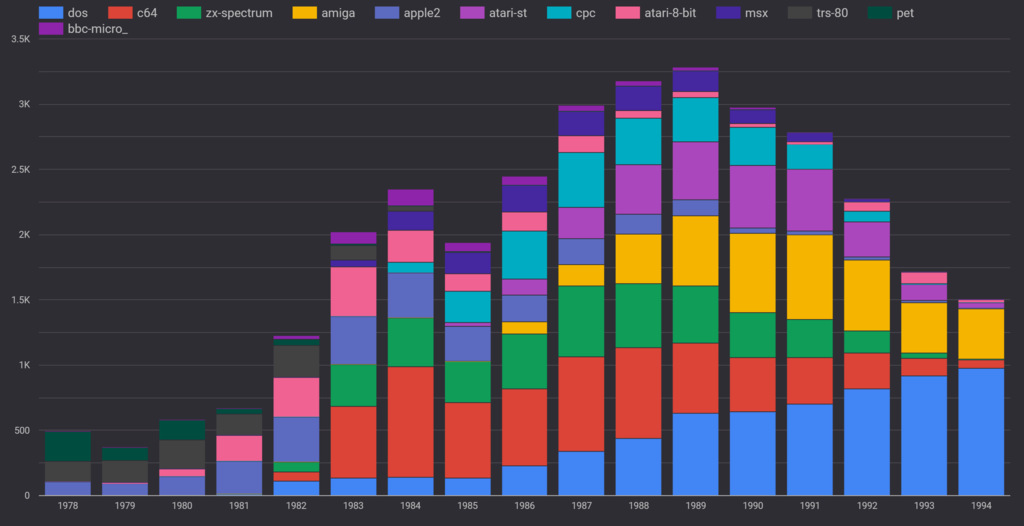Select purple atari-st segment in 1991 bar
The image size is (1024, 526).
coord(809,199)
